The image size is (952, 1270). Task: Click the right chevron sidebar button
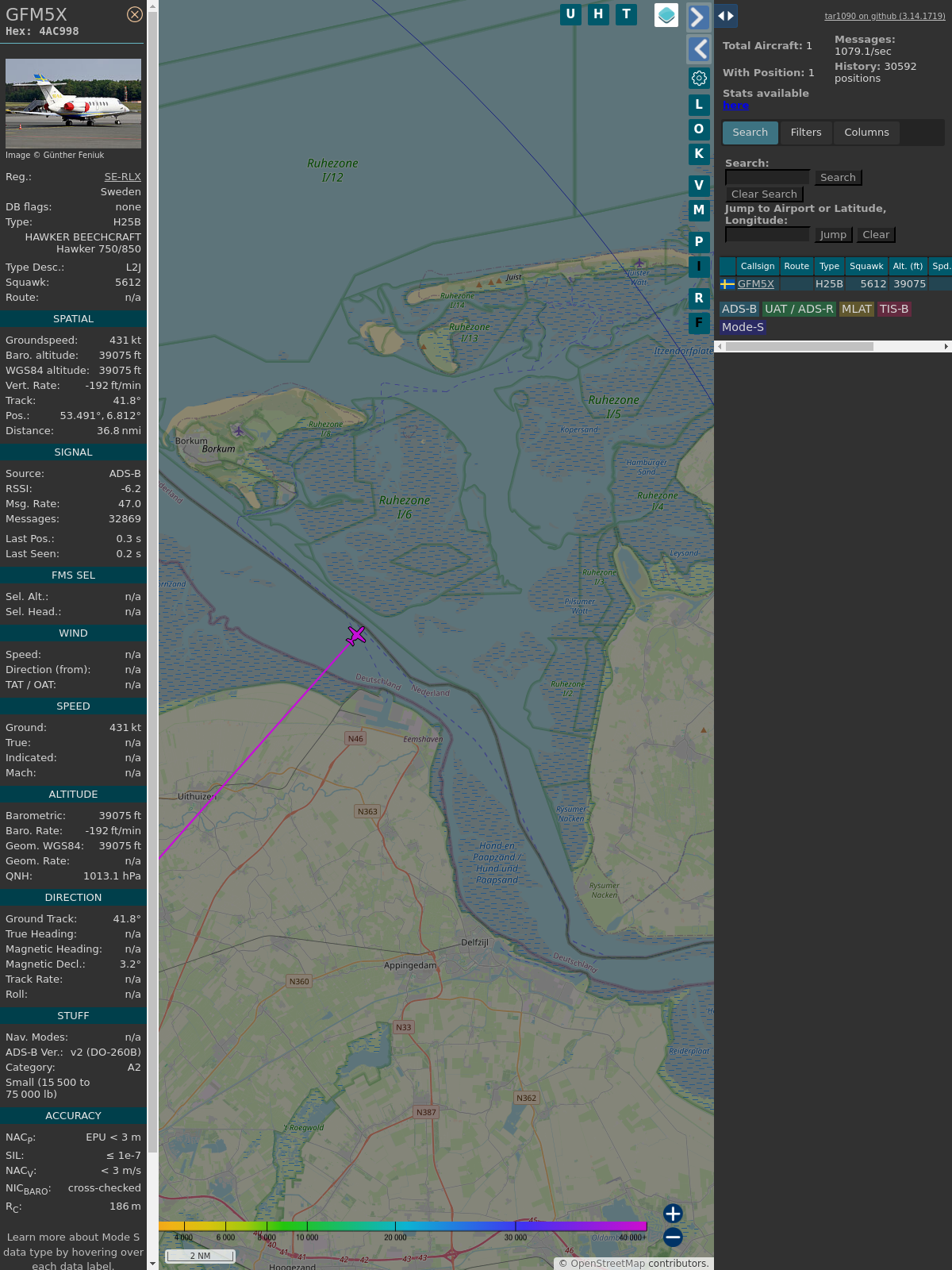[698, 17]
